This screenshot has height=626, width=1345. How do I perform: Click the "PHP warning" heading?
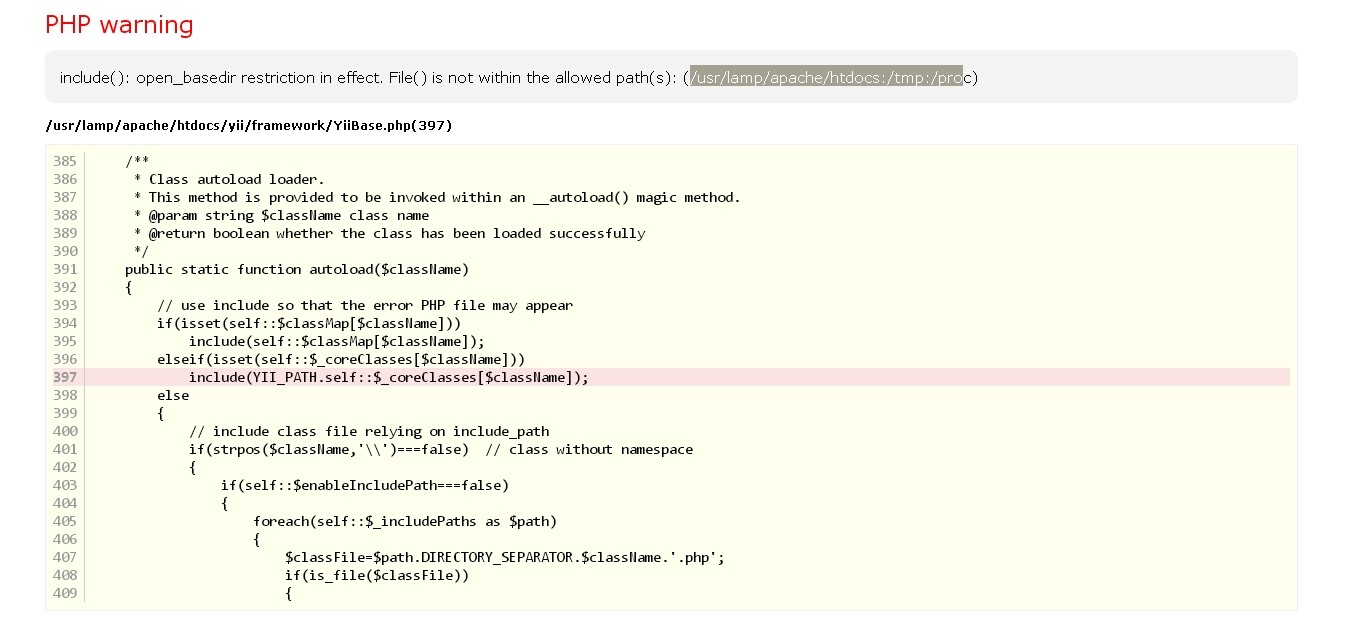[119, 25]
